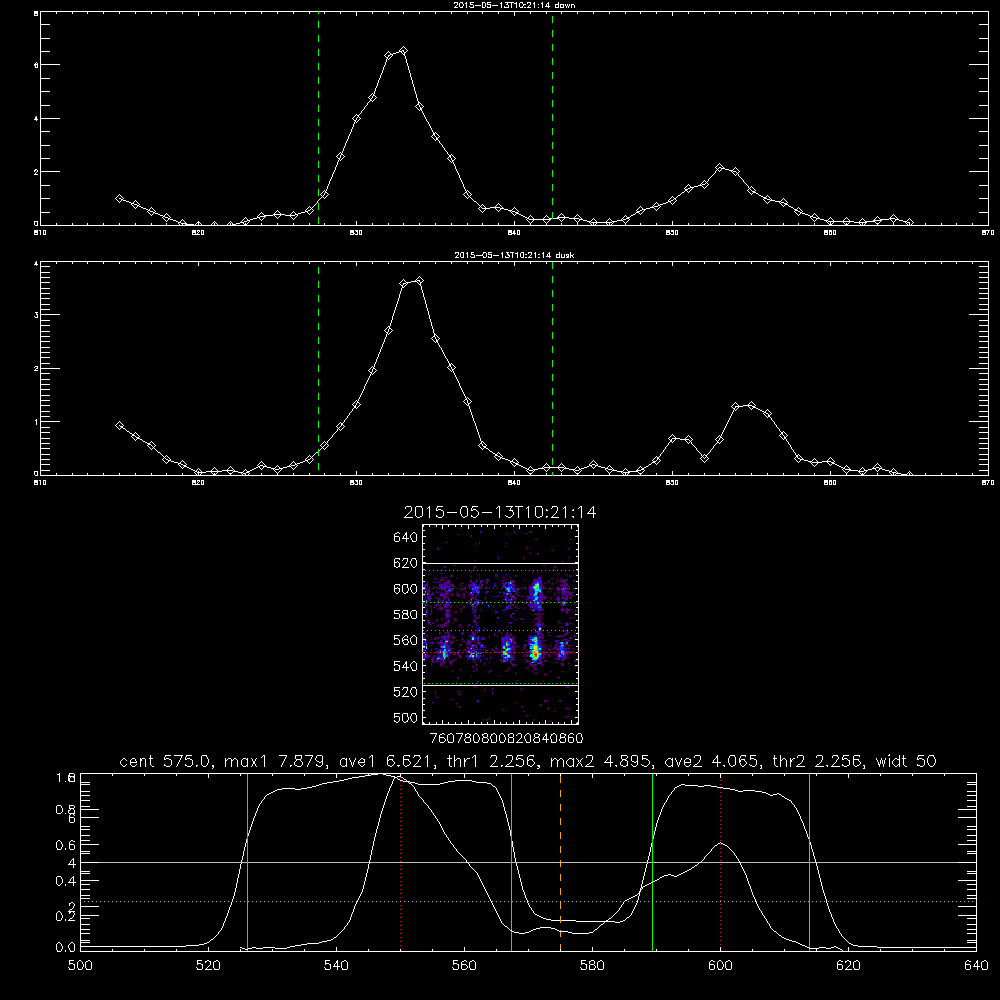Click the second plot title ending in dusk
Screen dimensions: 1000x1000
[514, 255]
